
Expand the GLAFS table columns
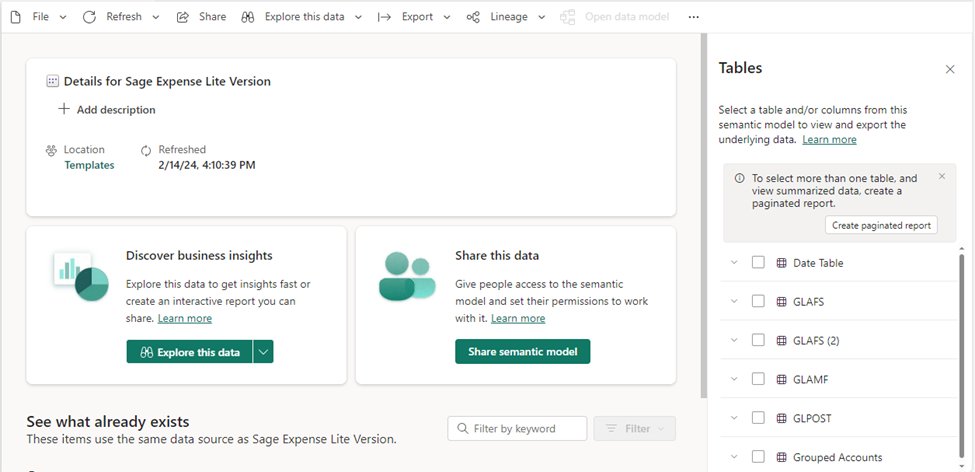[733, 301]
